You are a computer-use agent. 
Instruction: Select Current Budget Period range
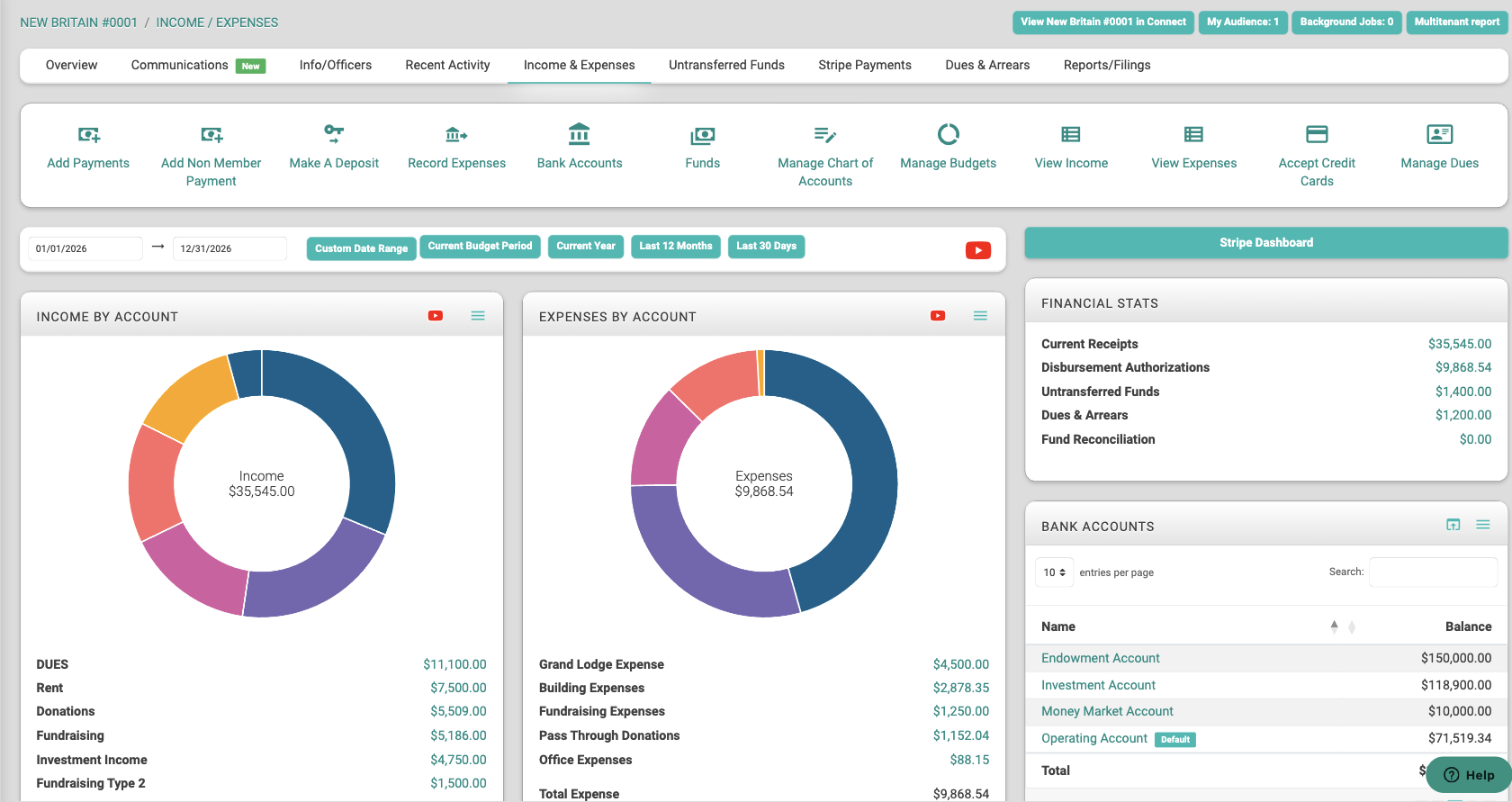pyautogui.click(x=481, y=246)
